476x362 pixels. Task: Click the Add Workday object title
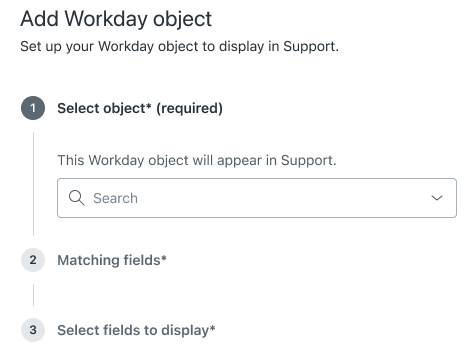coord(116,19)
